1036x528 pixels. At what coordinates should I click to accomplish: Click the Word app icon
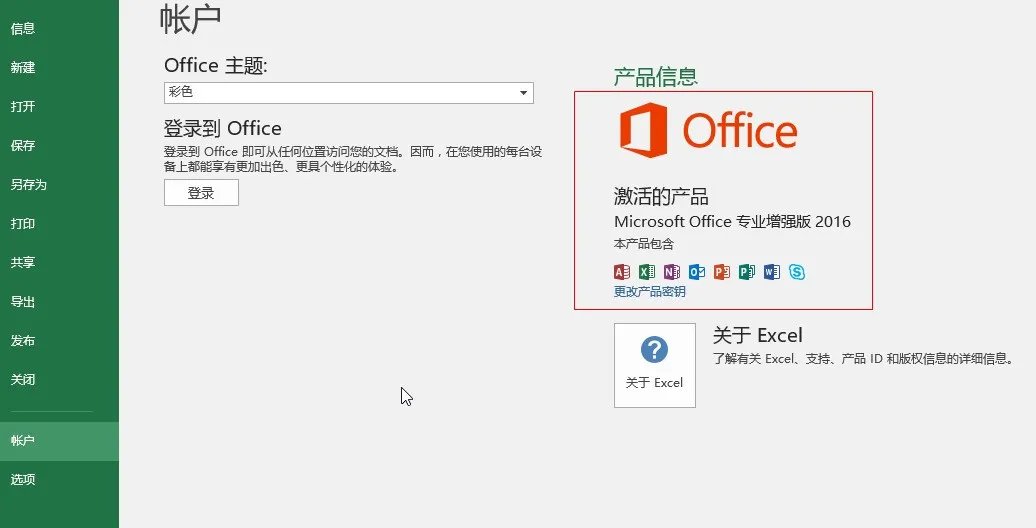(x=772, y=272)
